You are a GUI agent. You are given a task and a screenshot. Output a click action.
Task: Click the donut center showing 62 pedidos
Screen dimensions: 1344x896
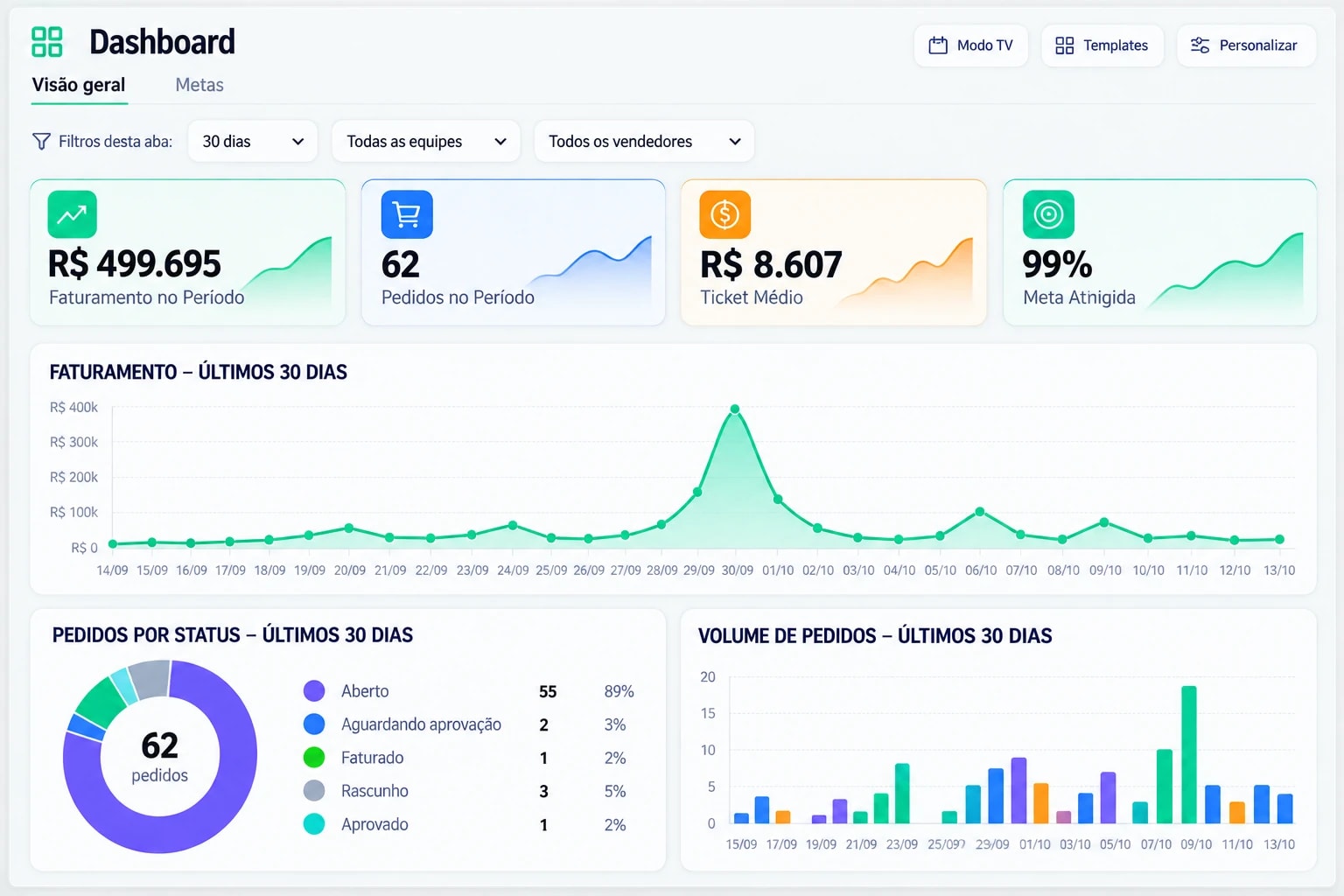(160, 757)
